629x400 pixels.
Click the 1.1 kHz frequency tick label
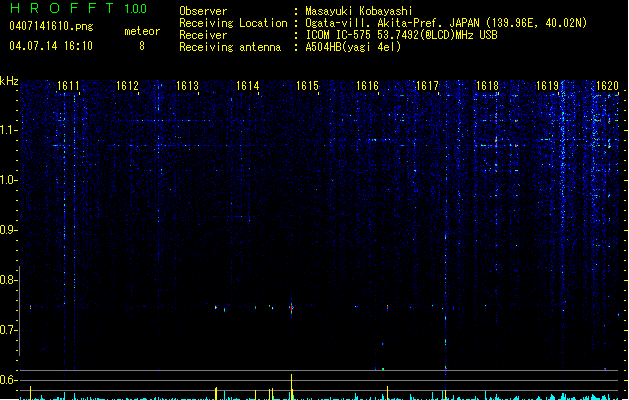coord(8,130)
